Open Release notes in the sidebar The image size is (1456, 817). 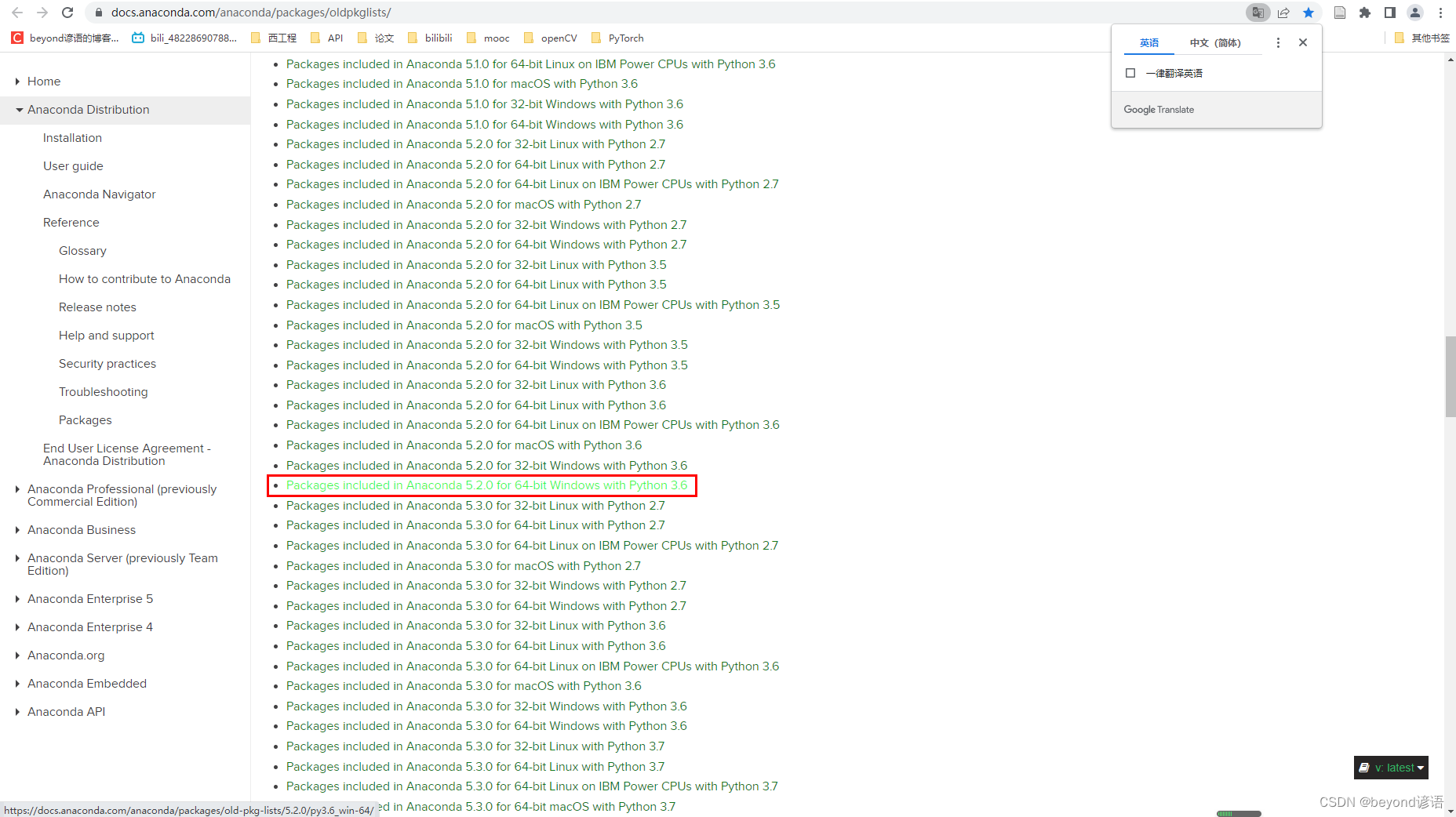pyautogui.click(x=97, y=307)
